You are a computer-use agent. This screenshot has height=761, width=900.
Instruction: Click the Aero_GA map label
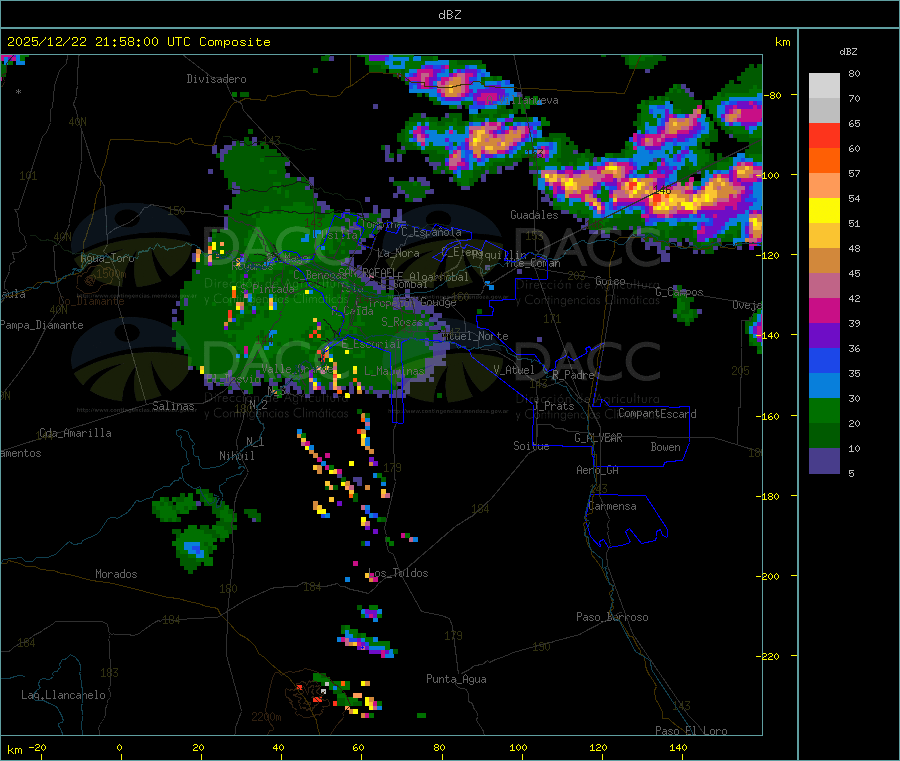click(597, 470)
